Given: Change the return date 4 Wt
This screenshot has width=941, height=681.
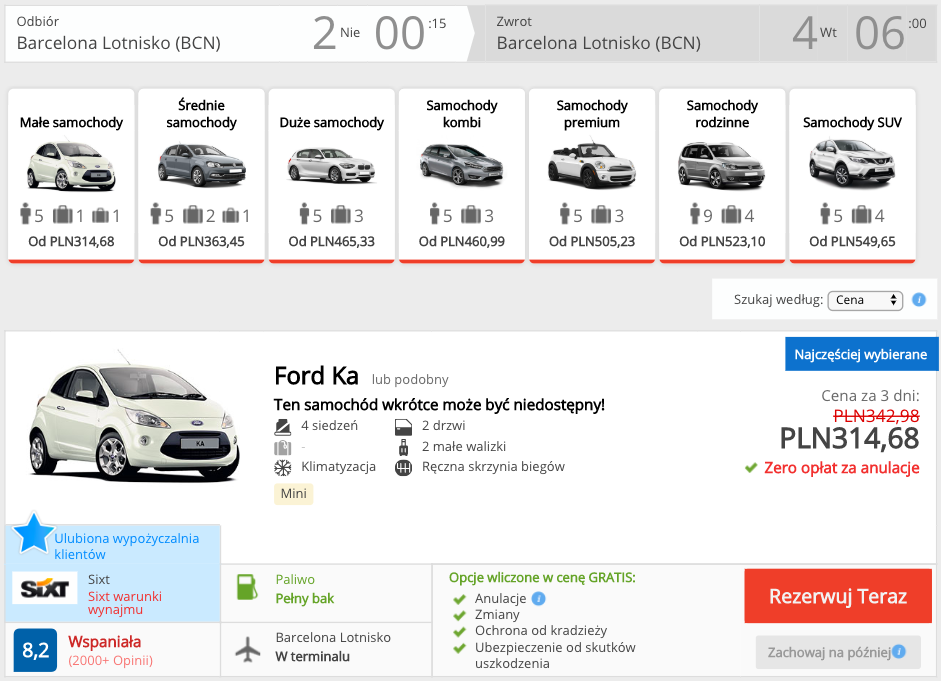Looking at the screenshot, I should click(814, 33).
